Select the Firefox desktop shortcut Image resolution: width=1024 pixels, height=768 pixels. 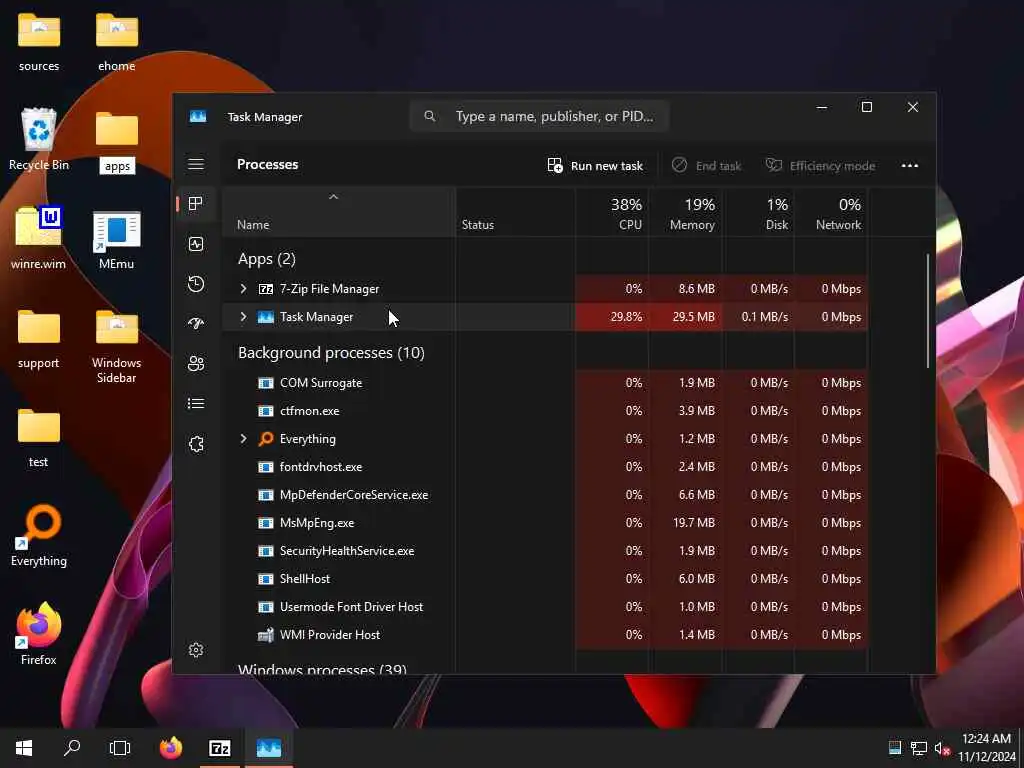[39, 633]
